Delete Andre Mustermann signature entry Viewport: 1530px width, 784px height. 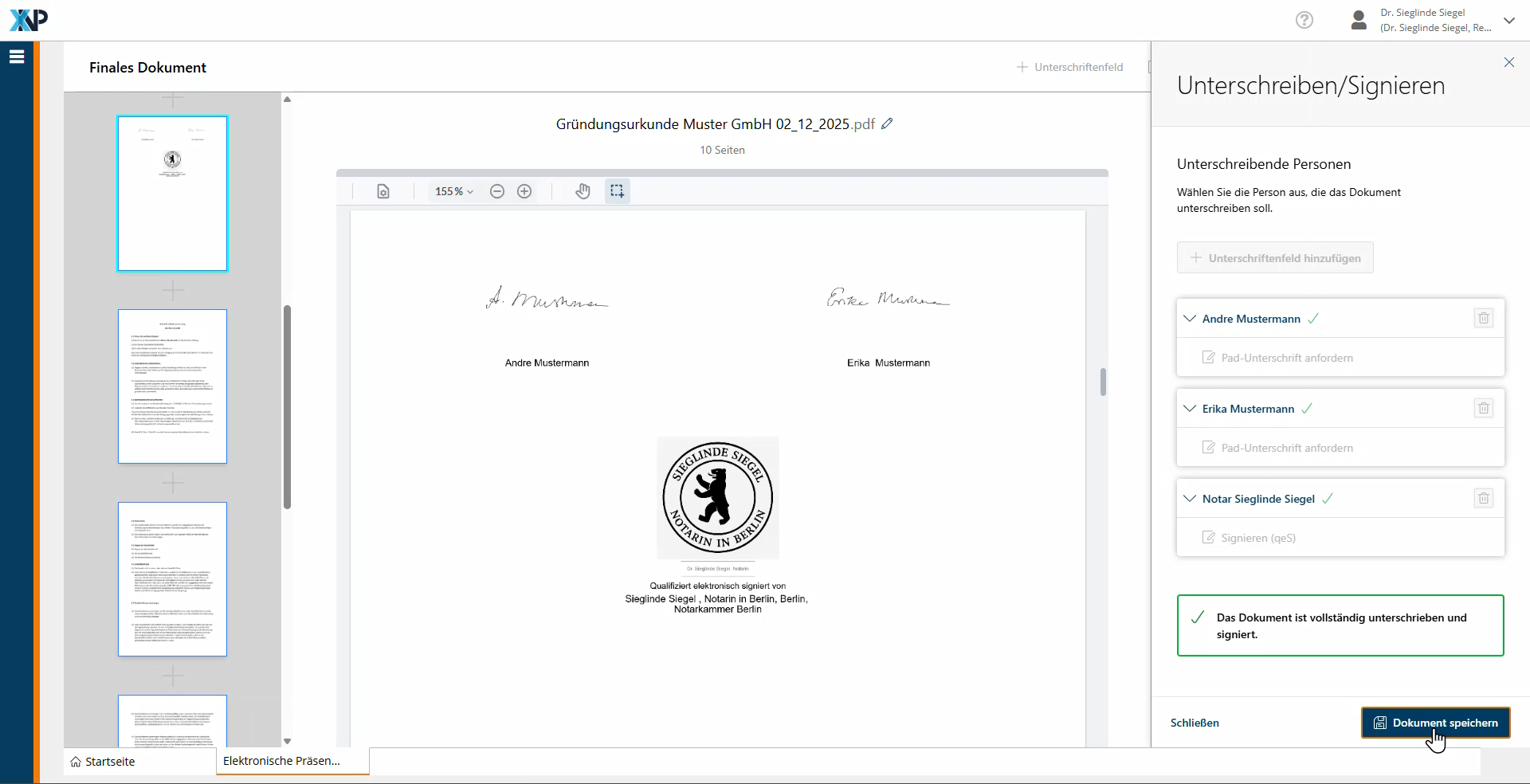(1483, 319)
